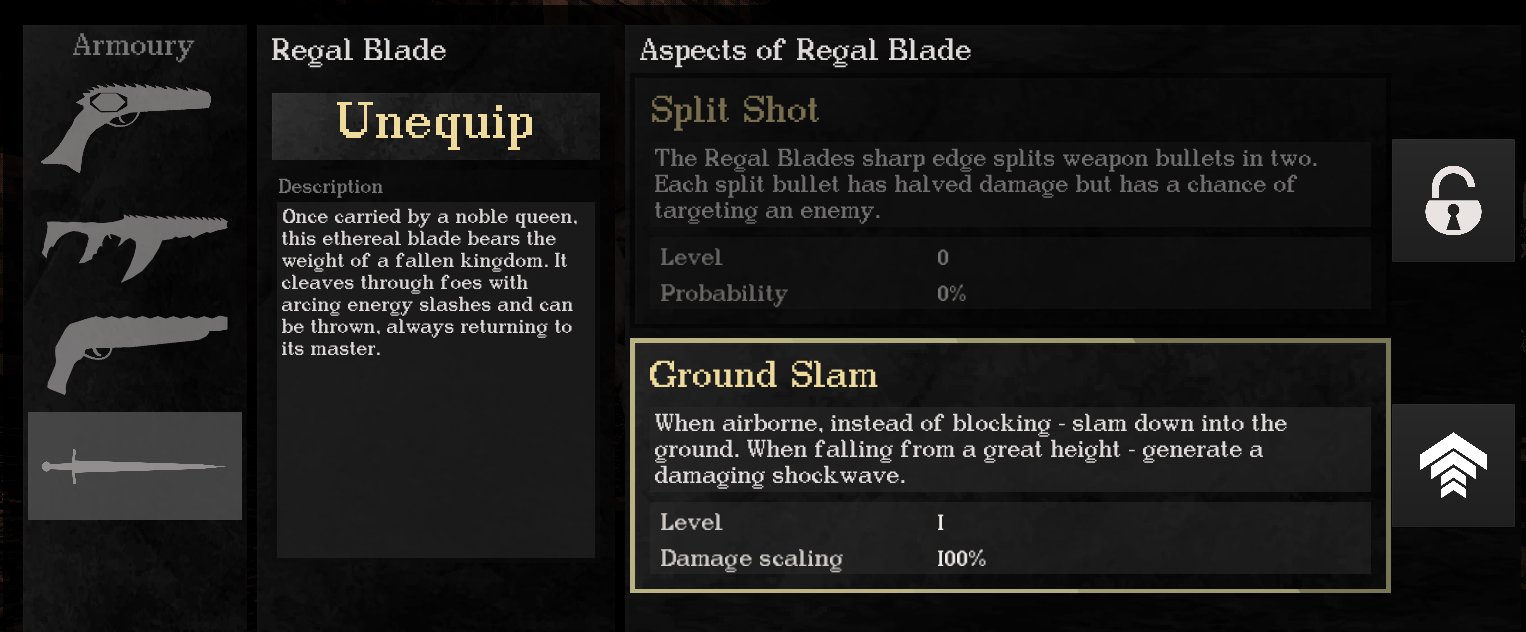Select the Regal Blade sword icon
The image size is (1526, 632).
coord(135,466)
